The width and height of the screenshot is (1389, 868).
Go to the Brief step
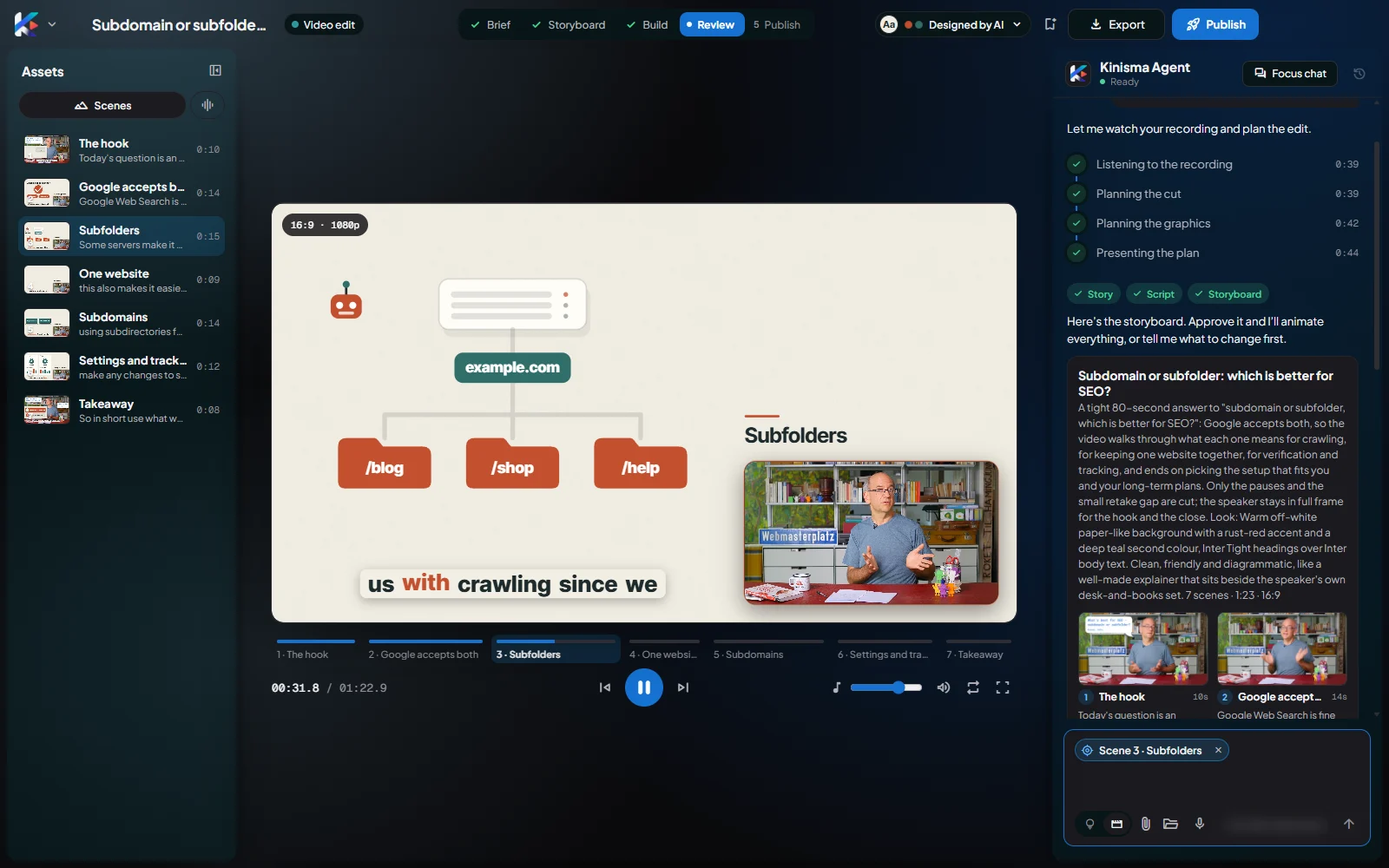pyautogui.click(x=490, y=24)
